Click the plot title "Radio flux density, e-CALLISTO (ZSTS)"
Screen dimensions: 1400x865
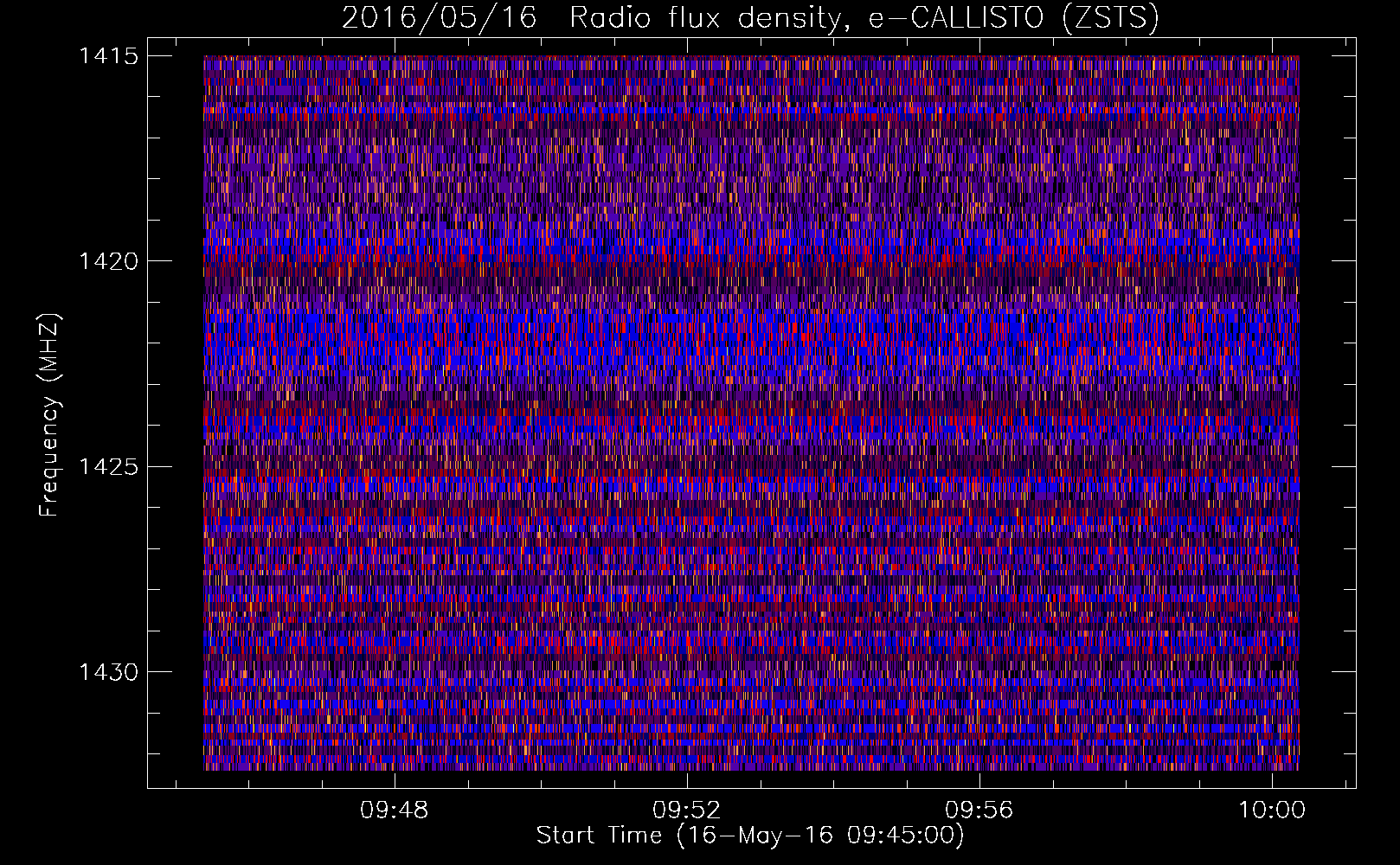(864, 18)
